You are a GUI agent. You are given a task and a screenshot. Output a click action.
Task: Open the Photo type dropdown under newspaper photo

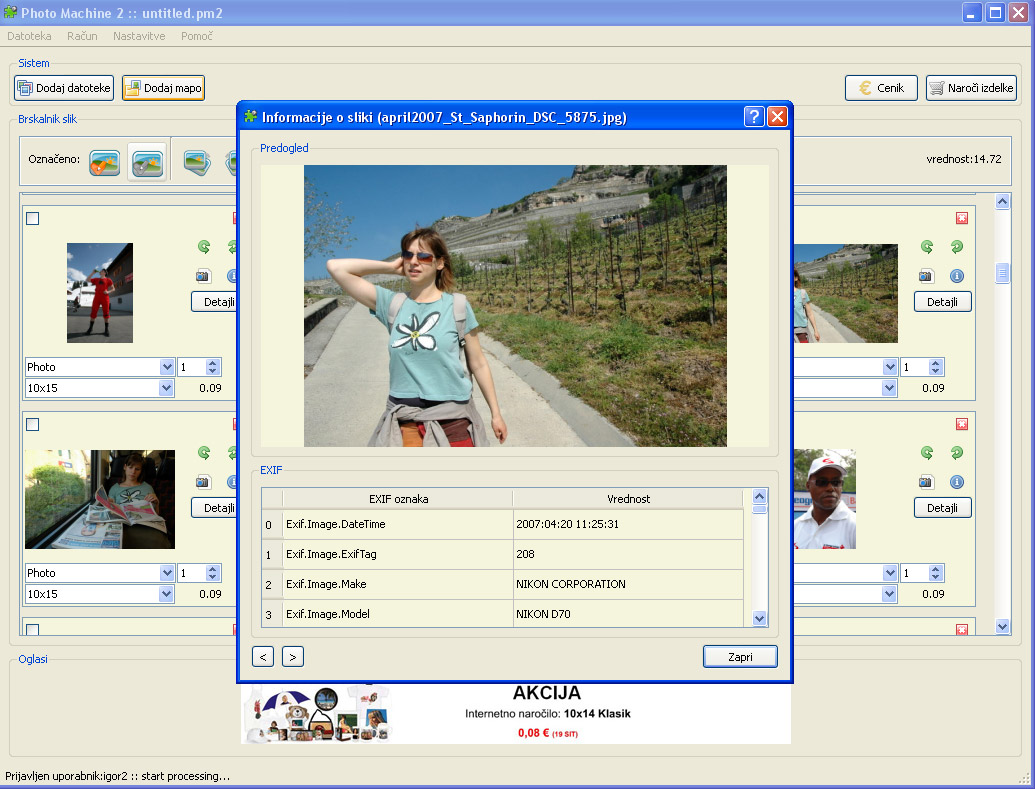166,573
